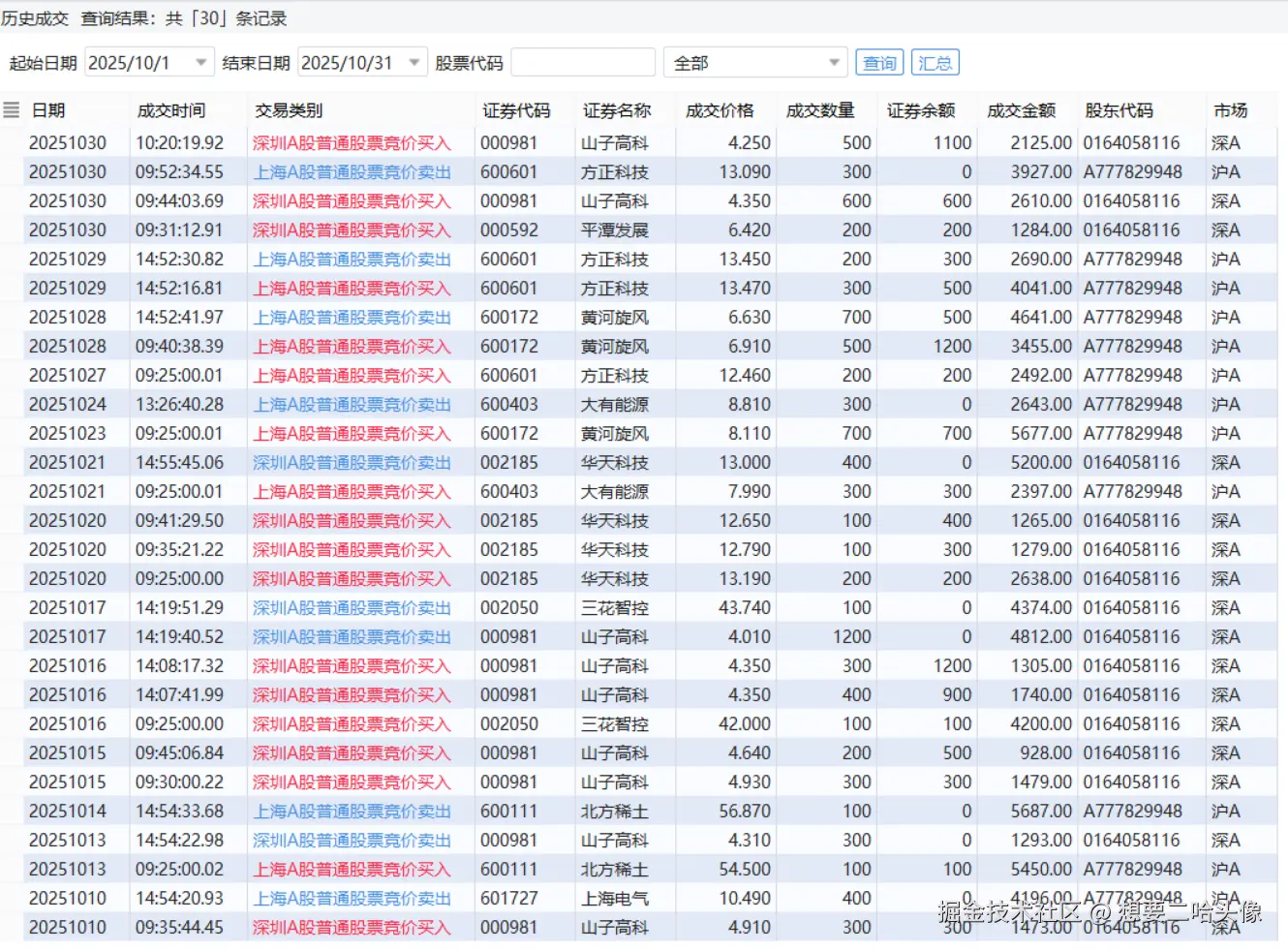Click the 平潭发展 row entry
Image resolution: width=1288 pixels, height=951 pixels.
point(617,230)
